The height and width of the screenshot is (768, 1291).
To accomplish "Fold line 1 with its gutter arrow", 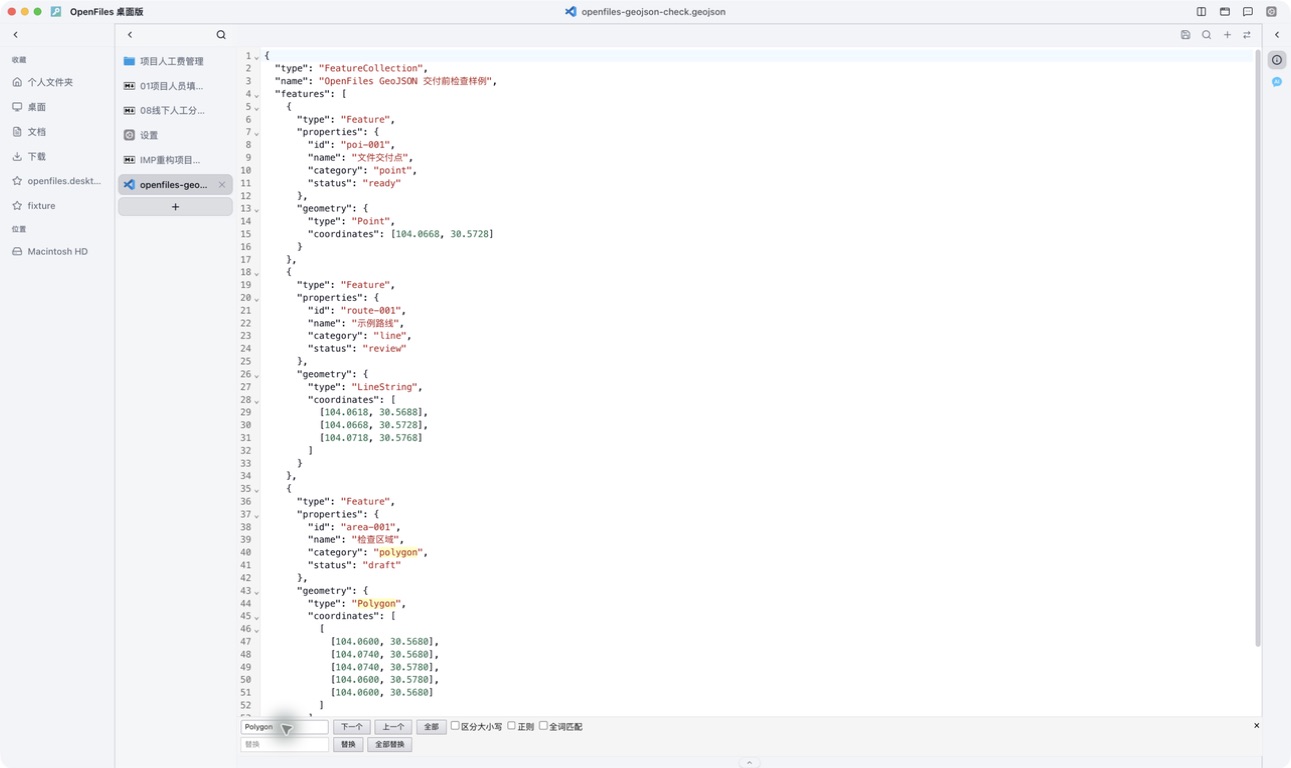I will (257, 57).
